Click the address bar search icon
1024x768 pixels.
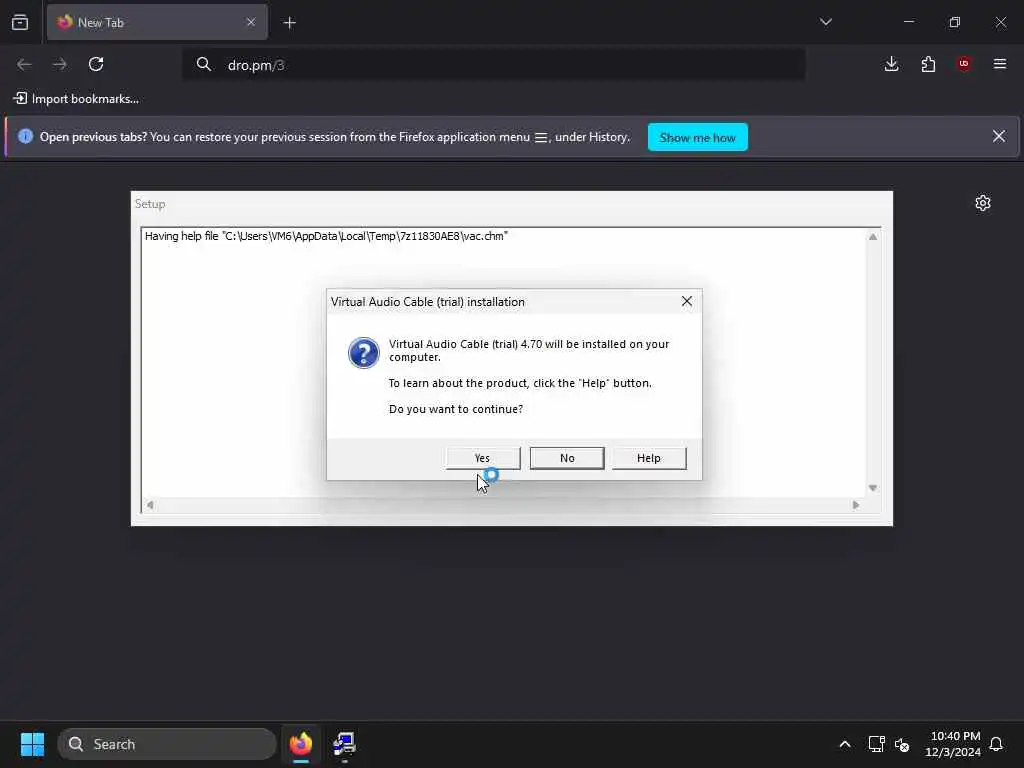[x=204, y=64]
